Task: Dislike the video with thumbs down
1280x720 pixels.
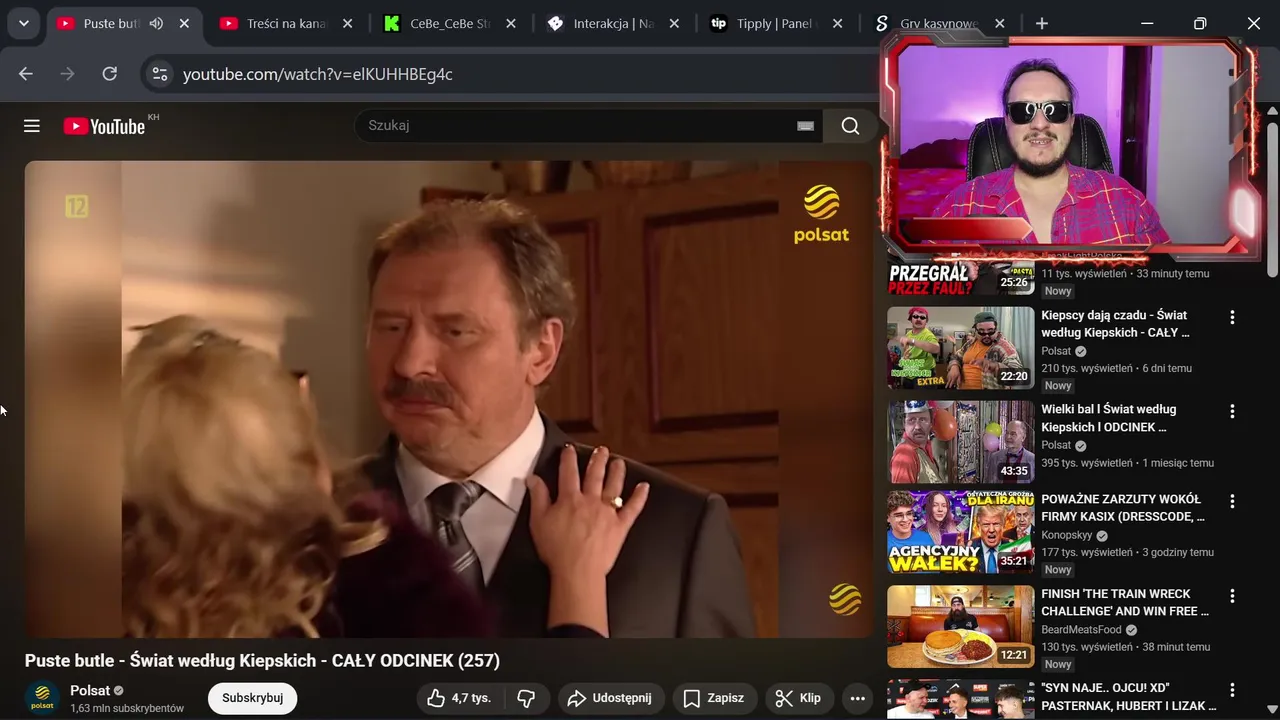Action: 526,698
